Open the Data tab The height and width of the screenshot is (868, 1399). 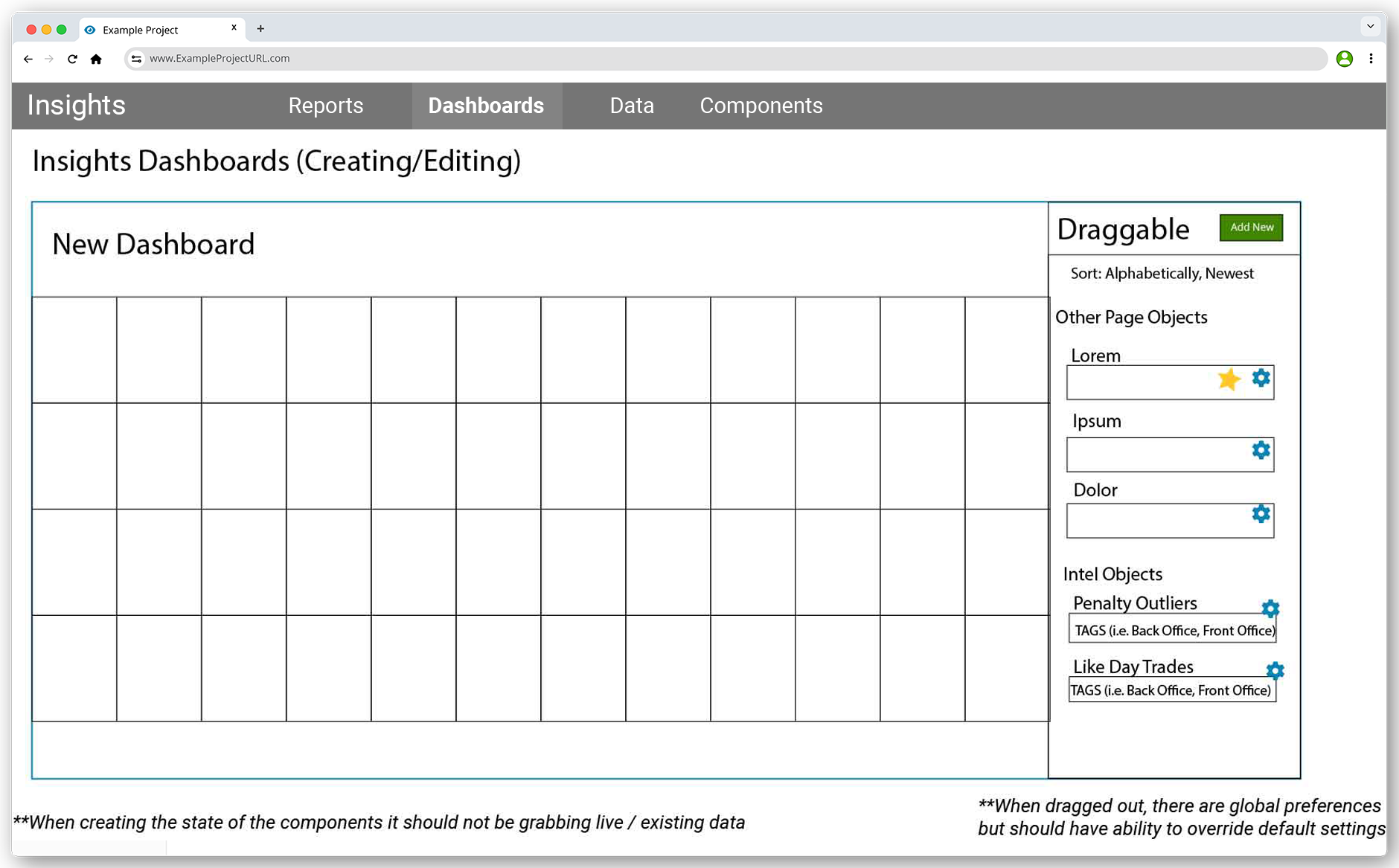(632, 106)
